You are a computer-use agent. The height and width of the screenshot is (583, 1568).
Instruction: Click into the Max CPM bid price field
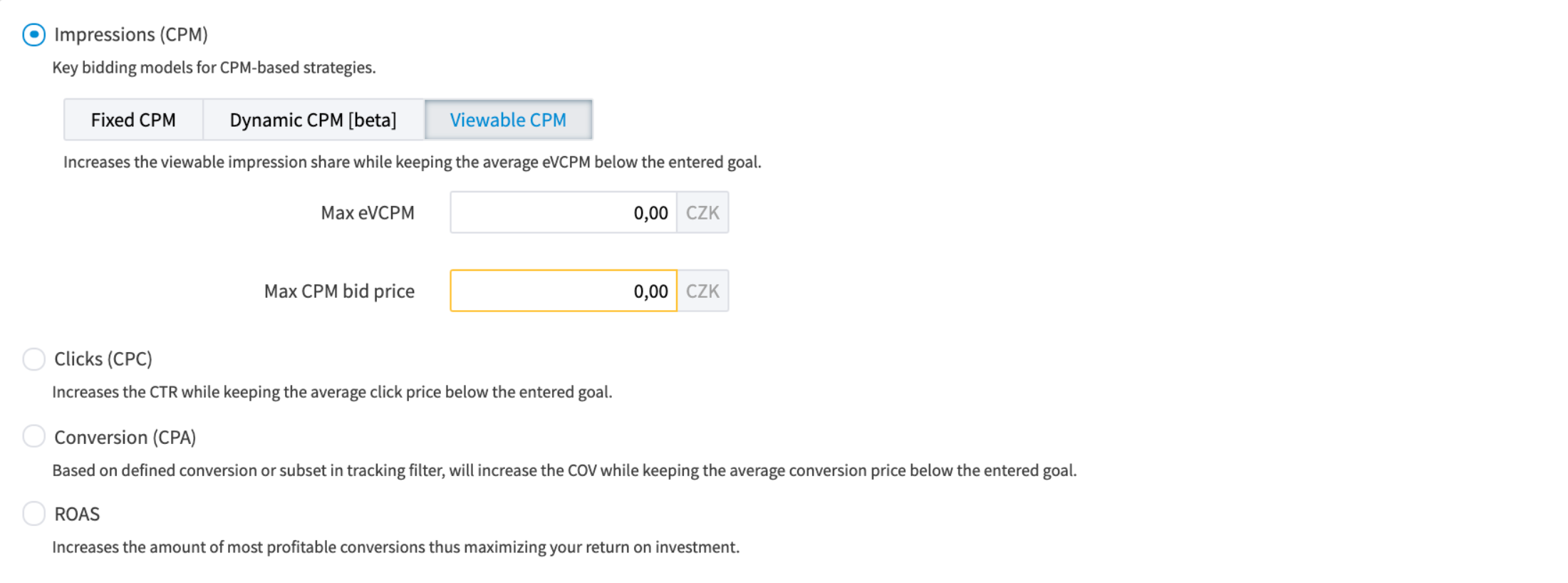[x=563, y=291]
